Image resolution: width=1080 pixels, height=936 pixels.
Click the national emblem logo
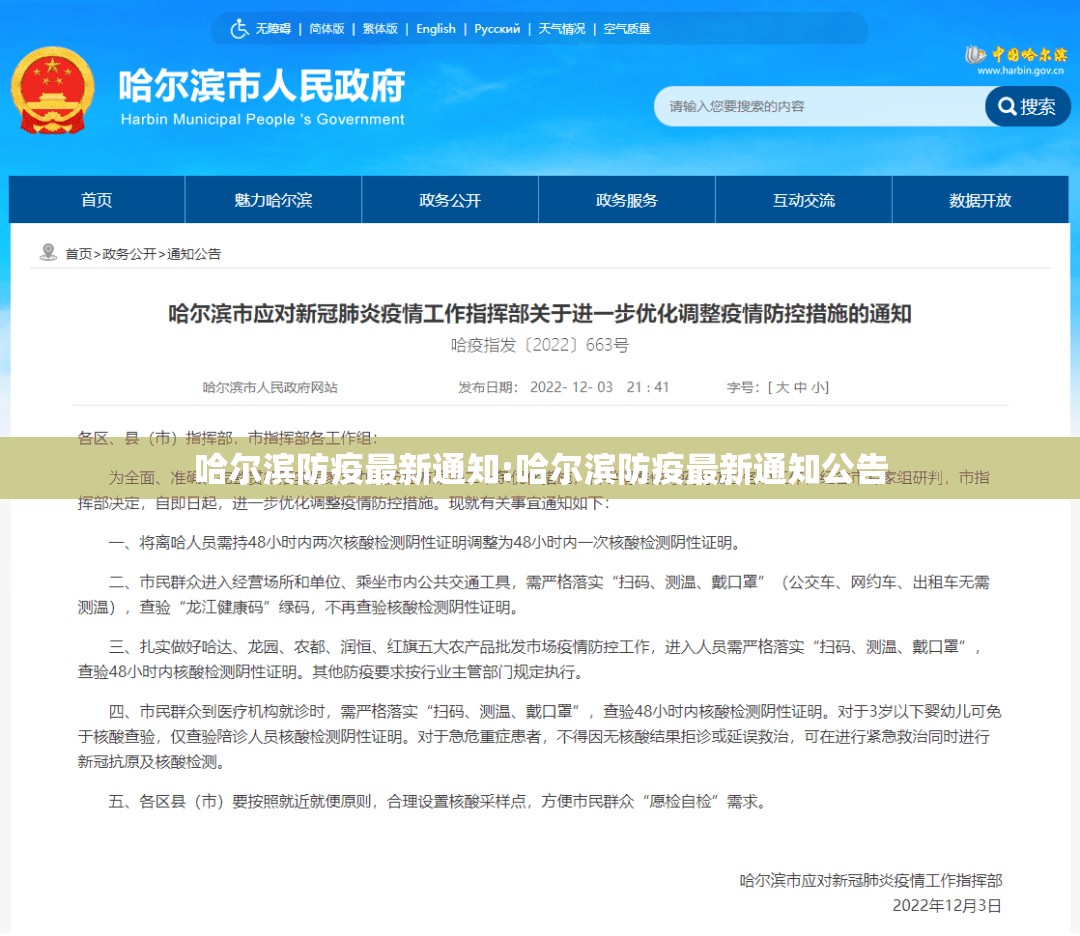click(52, 90)
